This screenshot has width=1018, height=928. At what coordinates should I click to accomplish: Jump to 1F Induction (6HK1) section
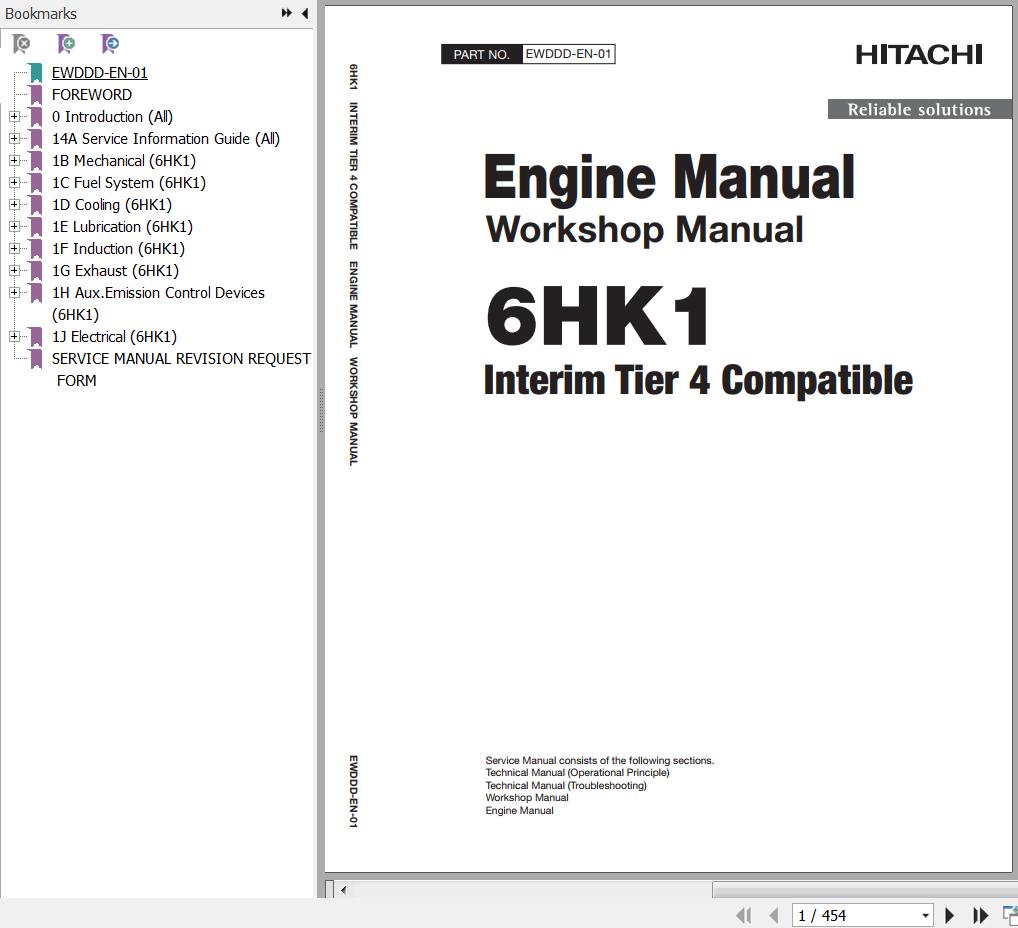(x=118, y=249)
